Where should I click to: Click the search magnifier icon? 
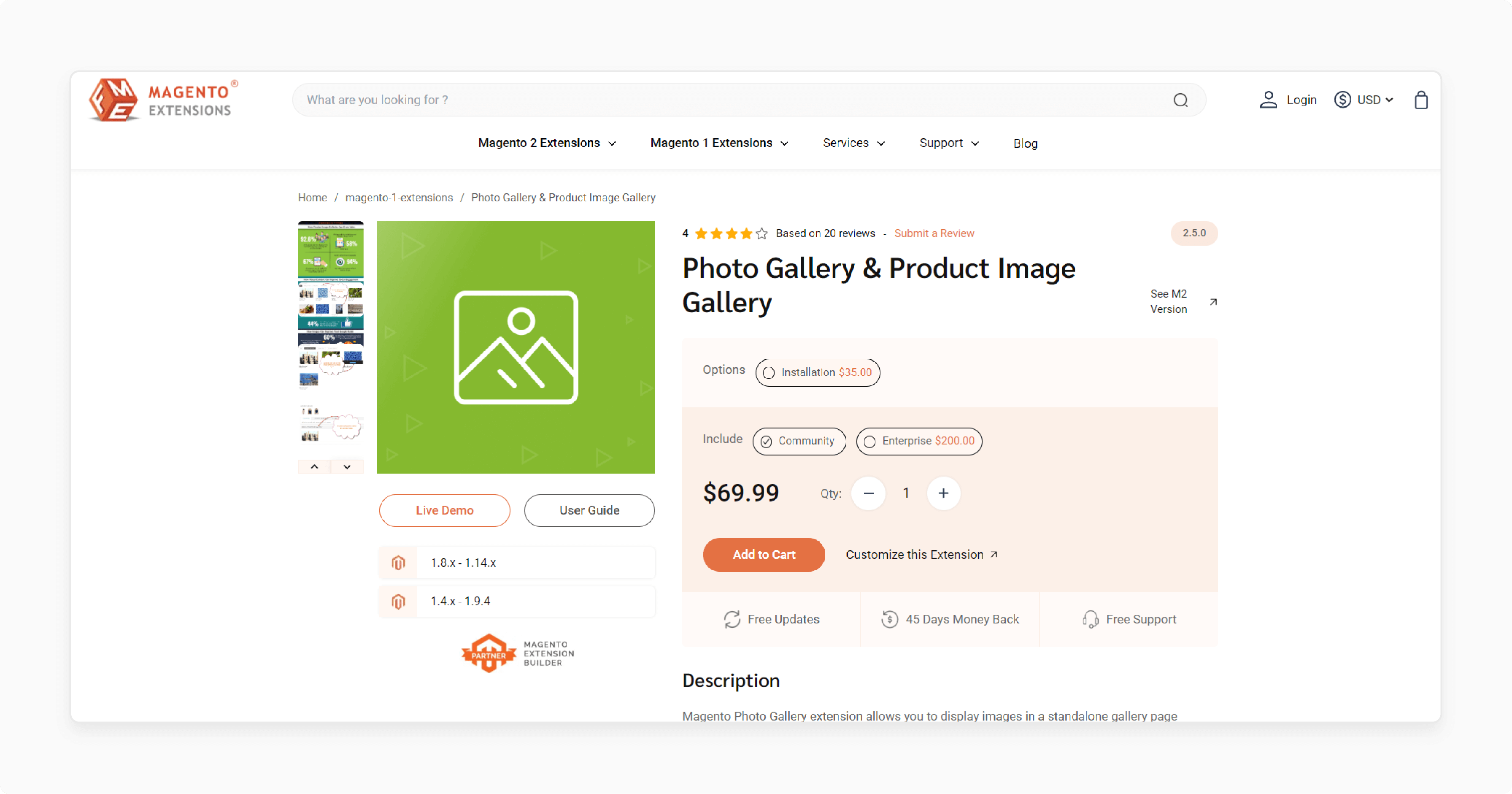point(1180,99)
